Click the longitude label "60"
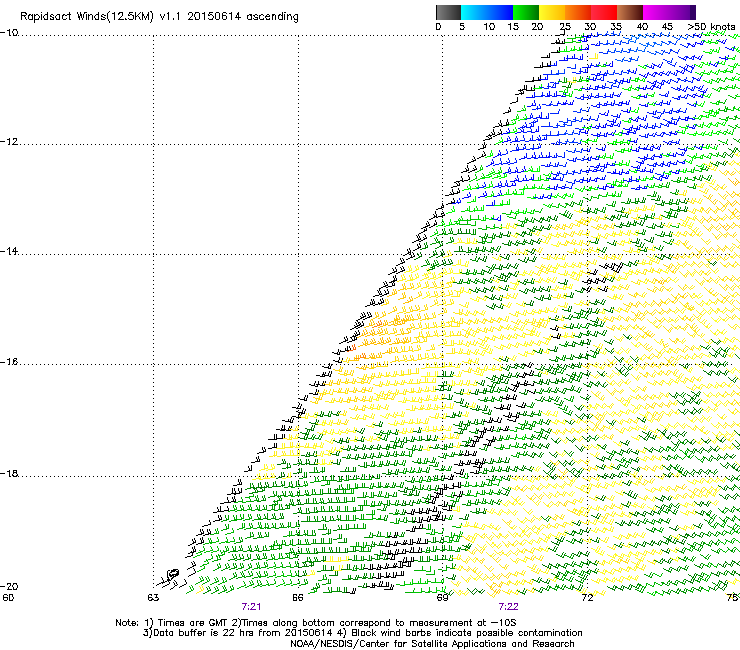The height and width of the screenshot is (650, 740). pyautogui.click(x=8, y=598)
